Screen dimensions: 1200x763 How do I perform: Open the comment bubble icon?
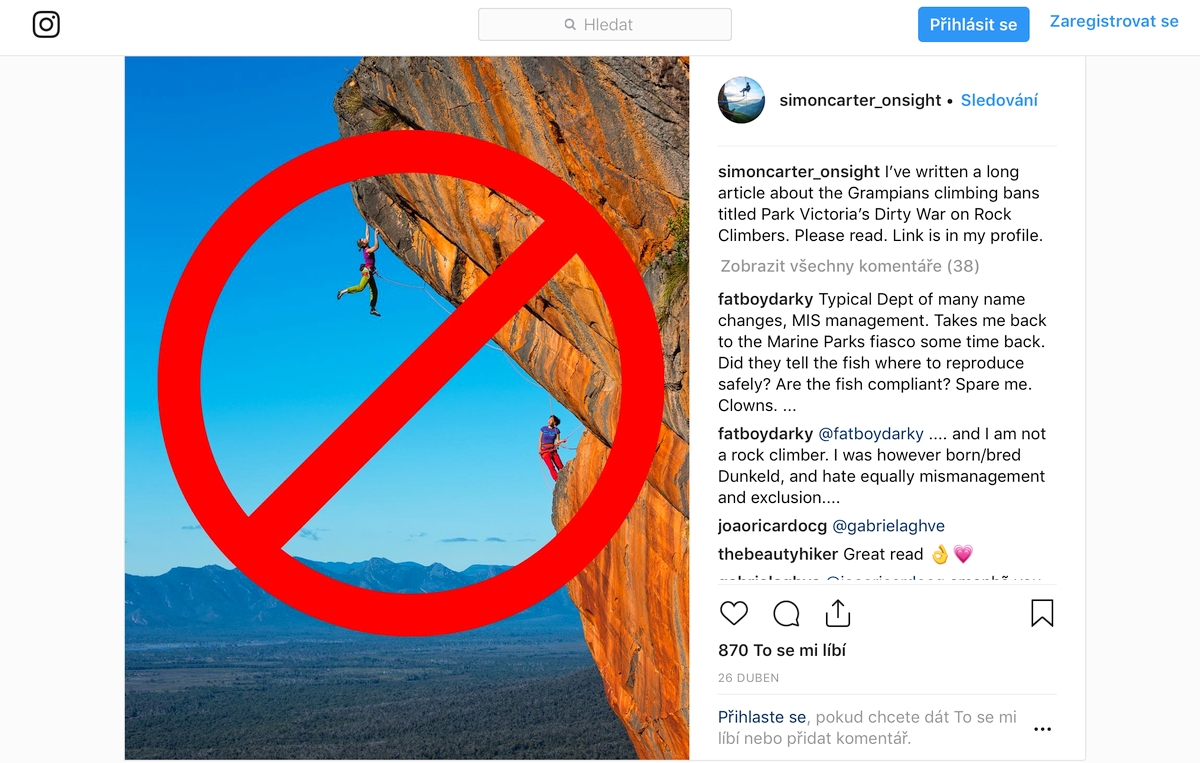(x=787, y=613)
